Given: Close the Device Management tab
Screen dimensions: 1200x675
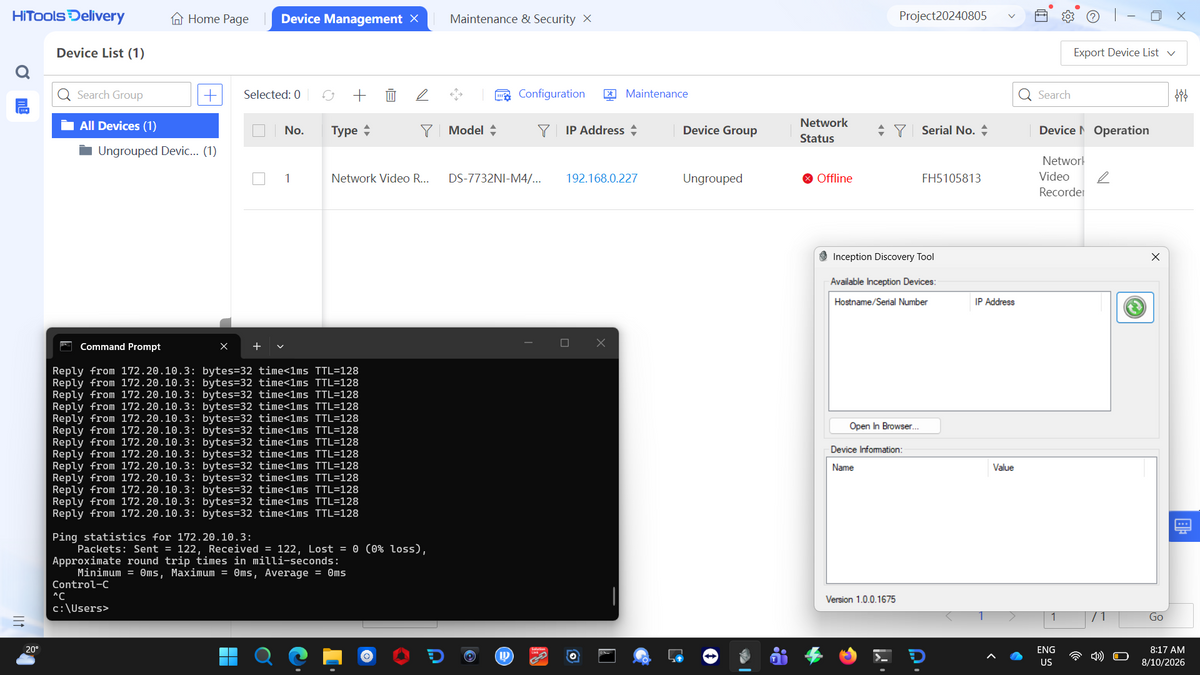Looking at the screenshot, I should pyautogui.click(x=414, y=18).
